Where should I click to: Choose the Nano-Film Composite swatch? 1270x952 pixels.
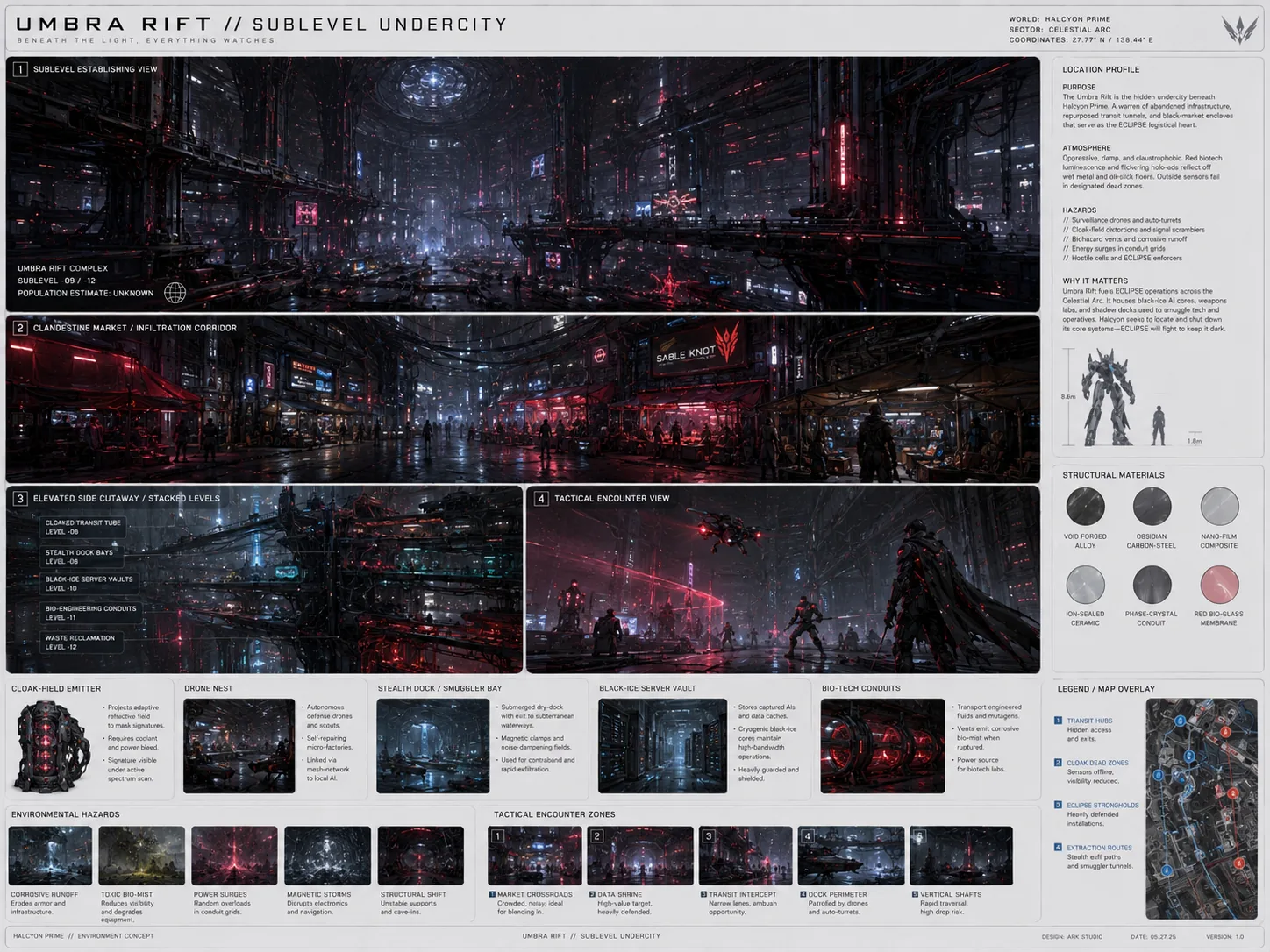(x=1219, y=506)
